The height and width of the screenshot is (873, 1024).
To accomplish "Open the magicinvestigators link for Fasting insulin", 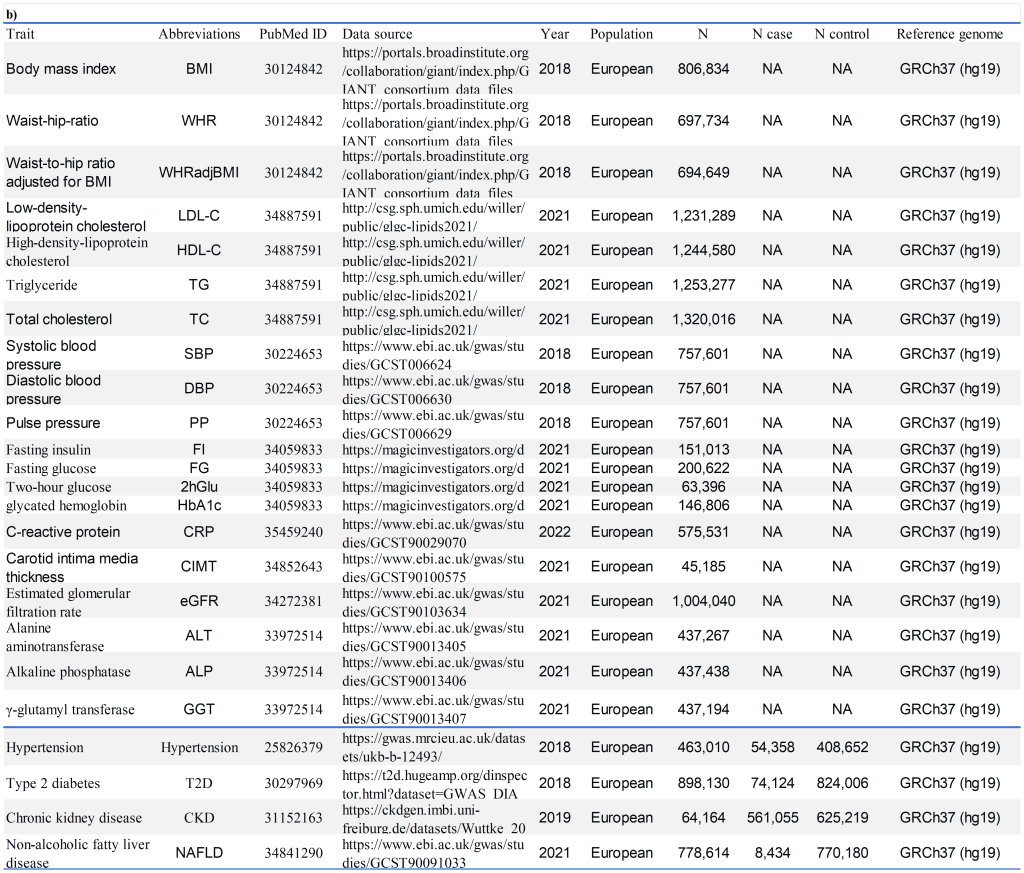I will point(433,449).
